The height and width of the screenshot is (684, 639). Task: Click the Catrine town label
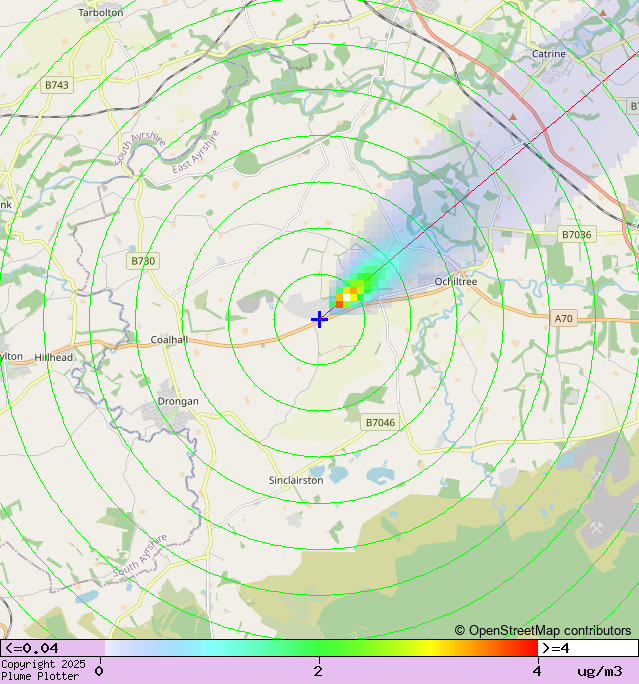pos(549,54)
